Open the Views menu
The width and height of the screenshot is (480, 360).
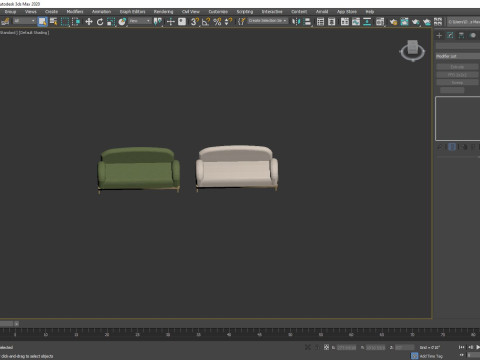click(x=31, y=12)
